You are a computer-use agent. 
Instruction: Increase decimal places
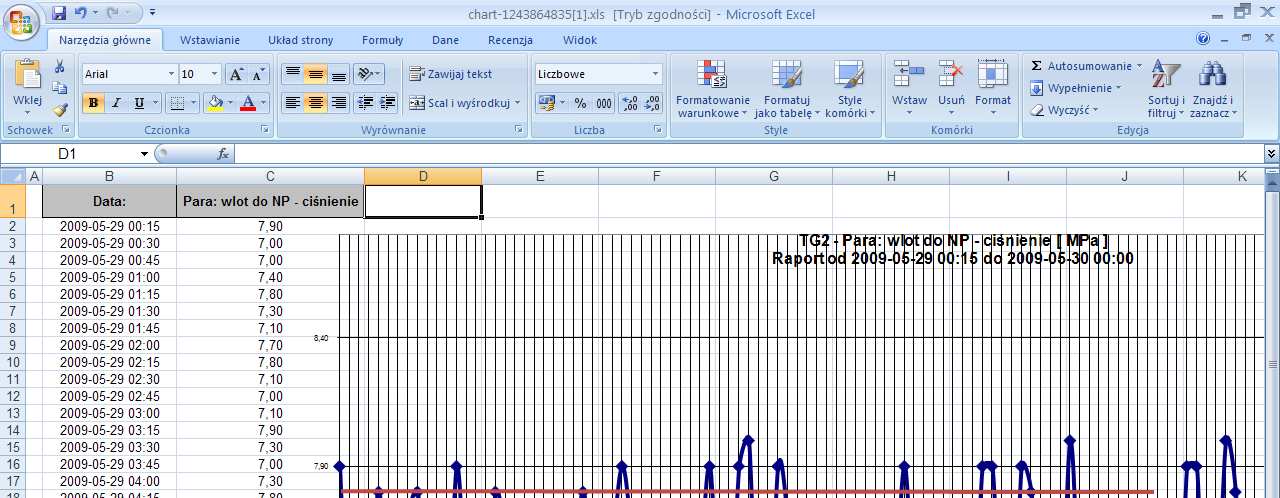point(630,103)
